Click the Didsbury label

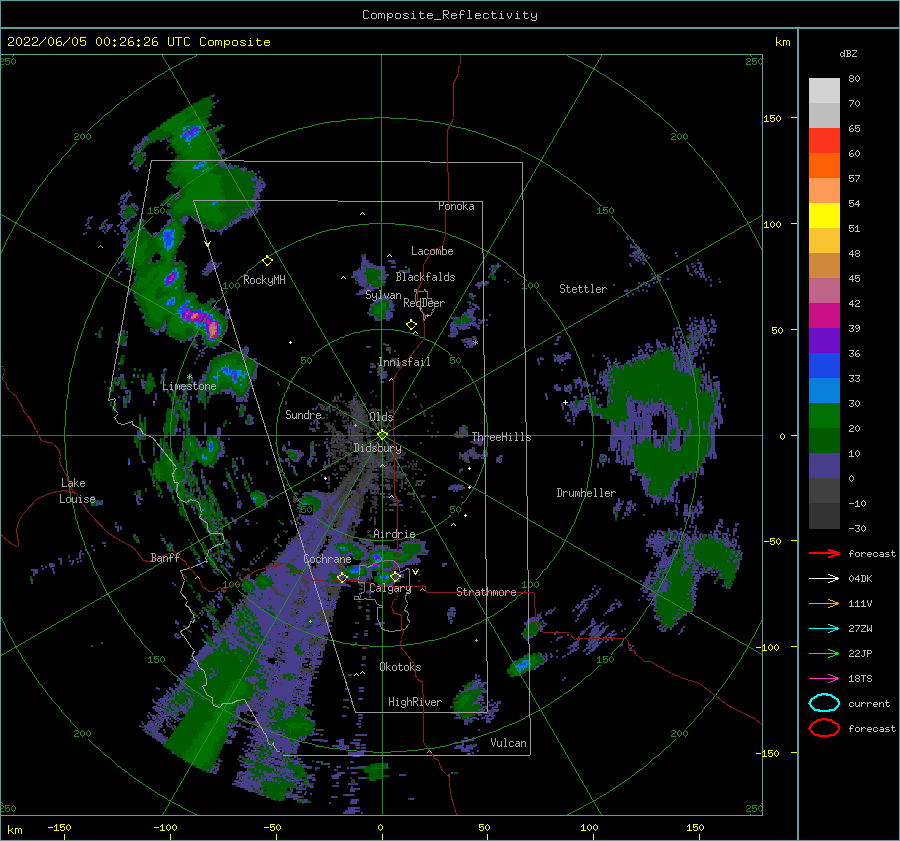click(x=377, y=448)
